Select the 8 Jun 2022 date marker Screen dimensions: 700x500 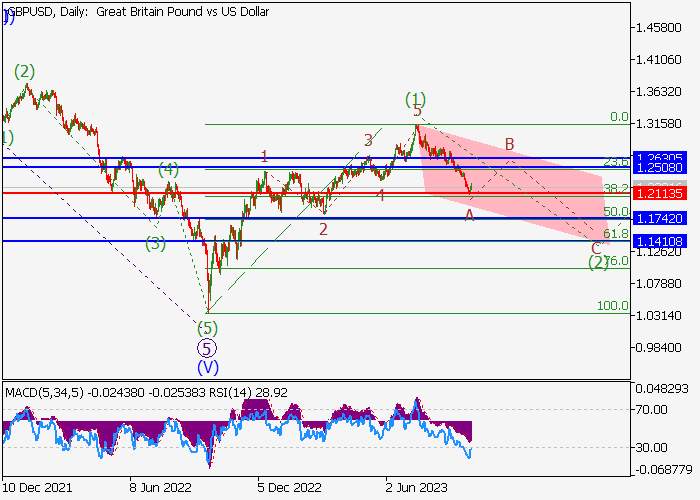click(x=160, y=487)
